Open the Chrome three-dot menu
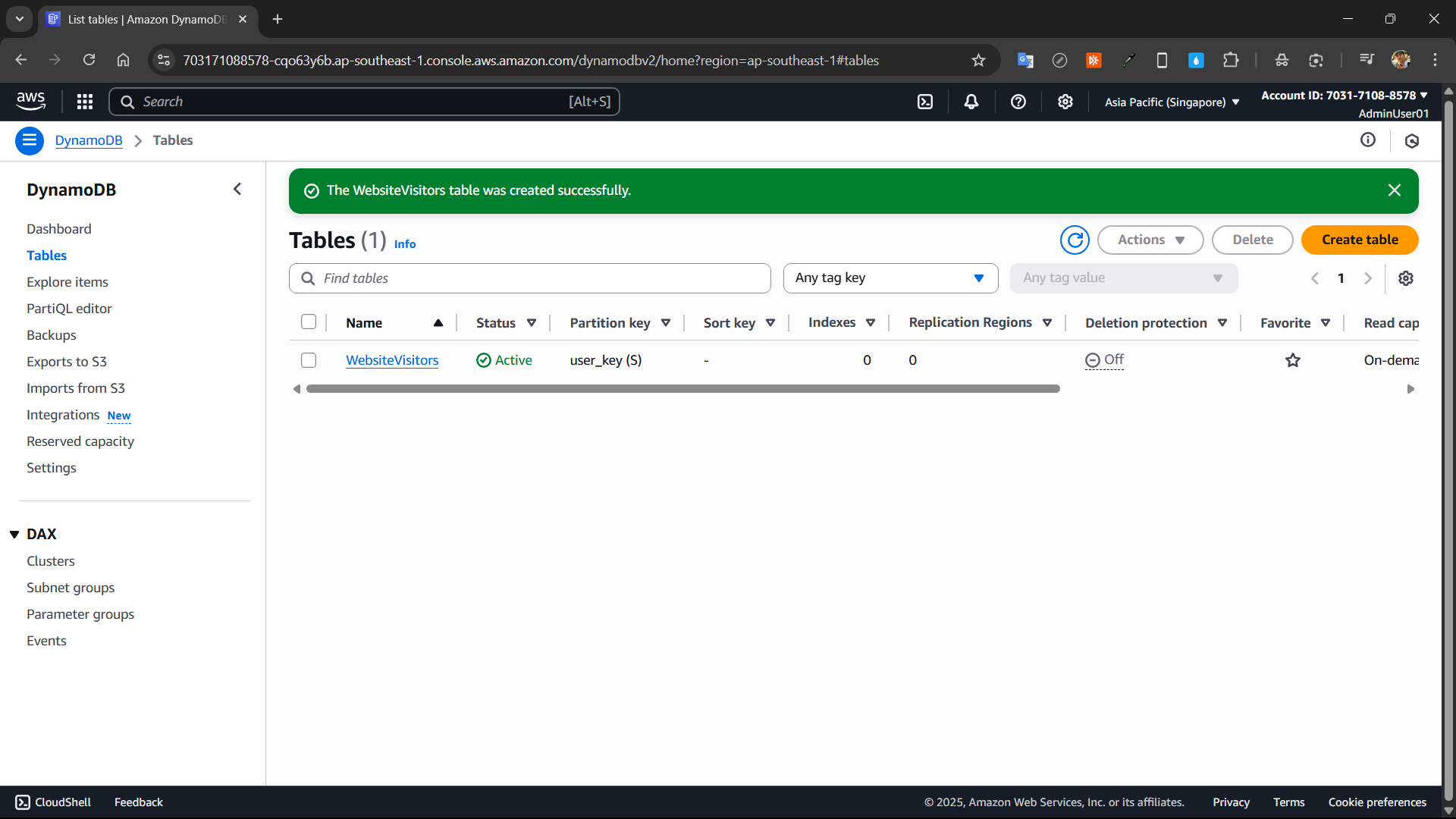Viewport: 1456px width, 819px height. [x=1435, y=60]
